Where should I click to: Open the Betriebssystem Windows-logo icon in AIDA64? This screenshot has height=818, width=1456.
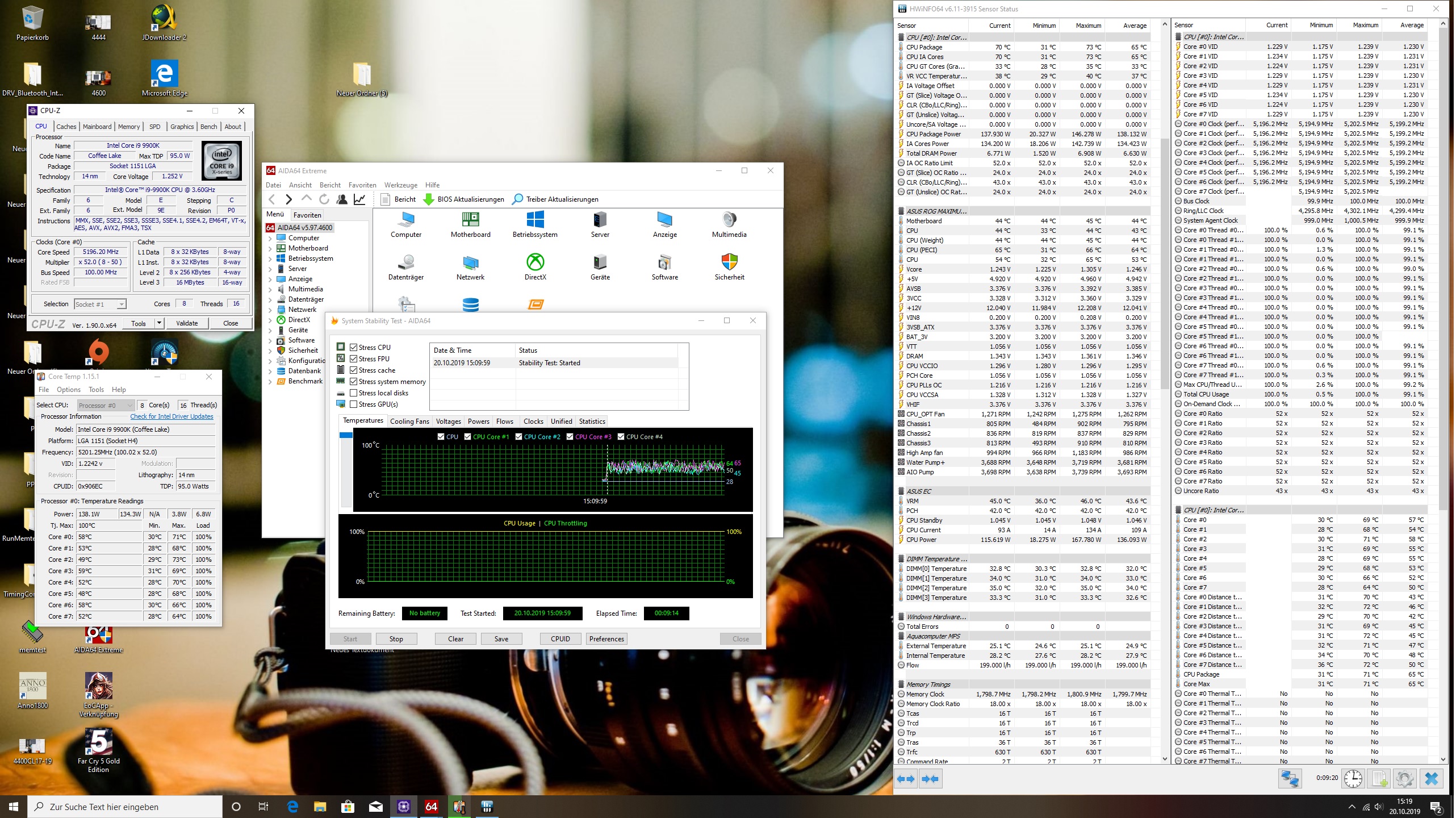[535, 220]
